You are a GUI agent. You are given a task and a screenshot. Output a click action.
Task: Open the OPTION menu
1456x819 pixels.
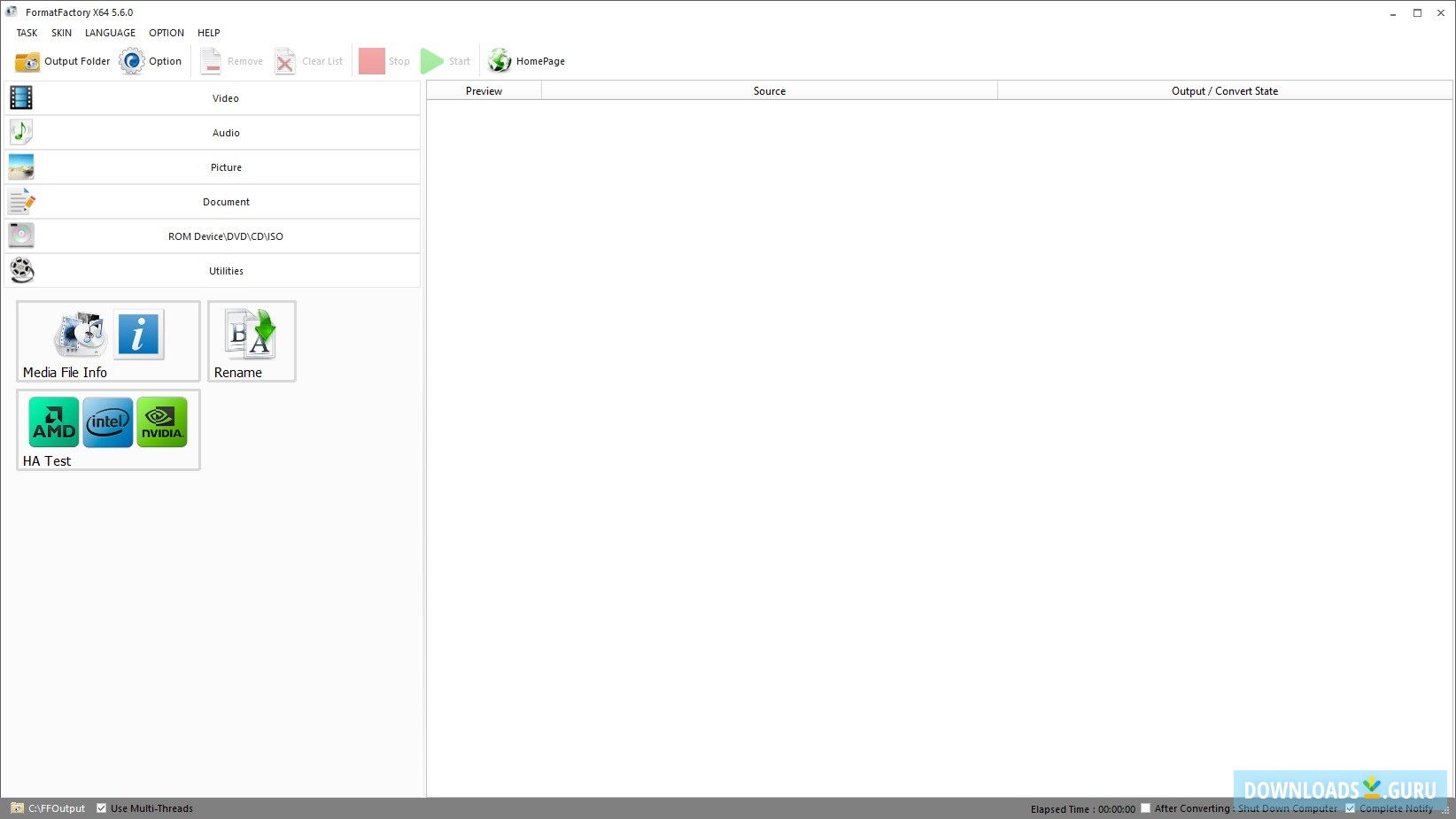tap(167, 33)
